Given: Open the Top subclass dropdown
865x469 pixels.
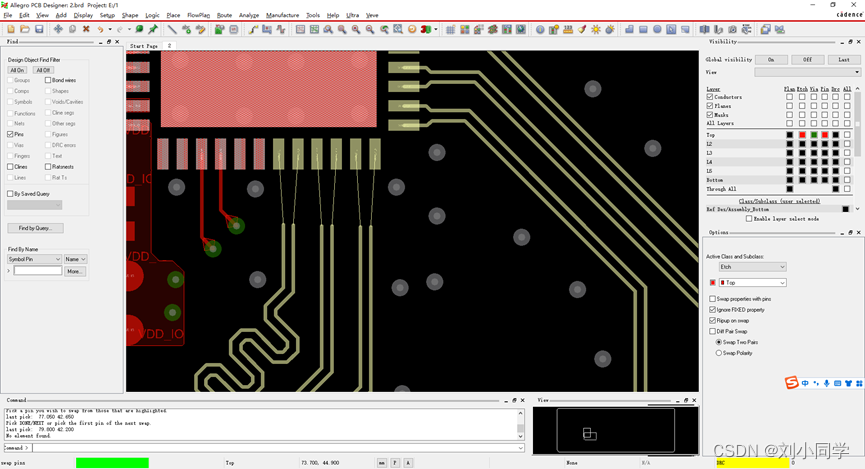Looking at the screenshot, I should [x=752, y=283].
